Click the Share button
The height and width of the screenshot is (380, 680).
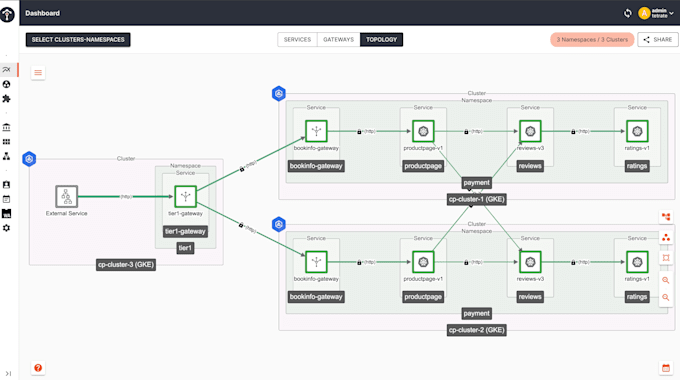click(657, 39)
